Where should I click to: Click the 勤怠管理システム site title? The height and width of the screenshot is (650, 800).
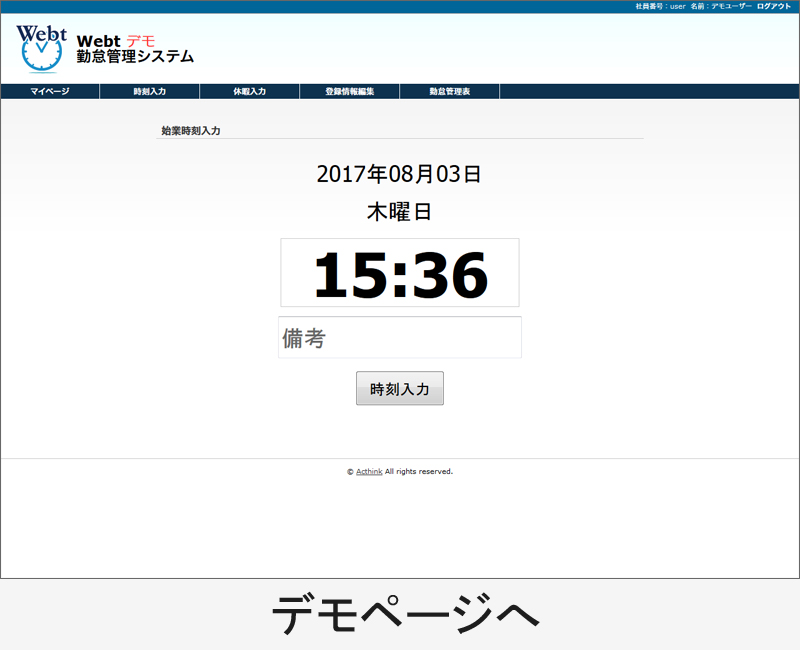[135, 58]
